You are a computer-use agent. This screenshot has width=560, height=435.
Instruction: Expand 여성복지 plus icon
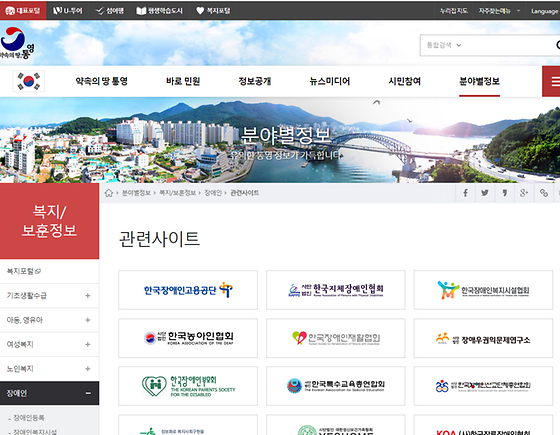pyautogui.click(x=88, y=344)
